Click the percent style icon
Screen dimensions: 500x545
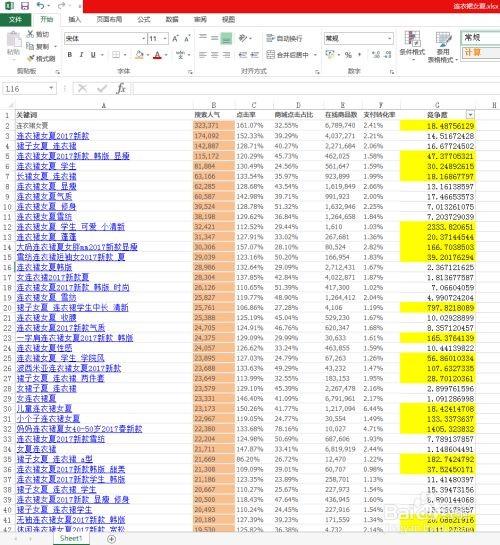(348, 55)
